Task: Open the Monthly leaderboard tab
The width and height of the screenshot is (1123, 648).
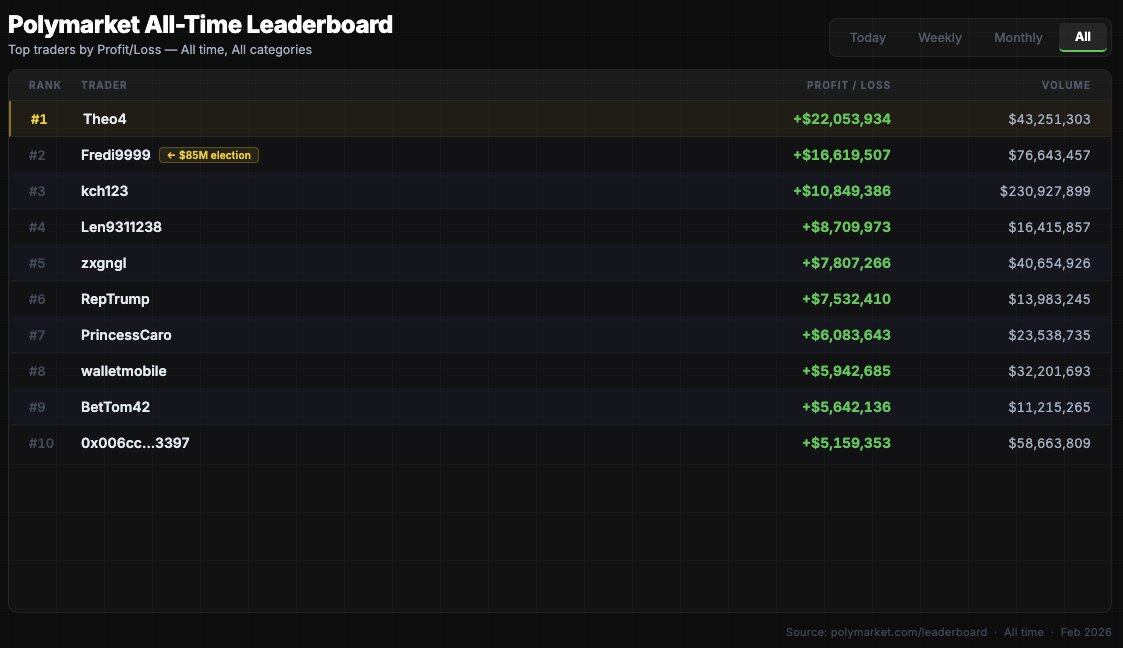Action: click(x=1018, y=37)
